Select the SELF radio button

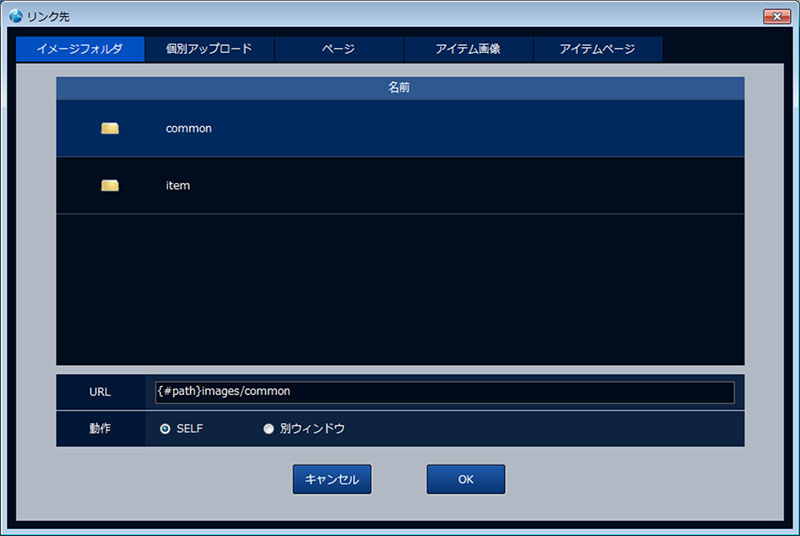[165, 429]
